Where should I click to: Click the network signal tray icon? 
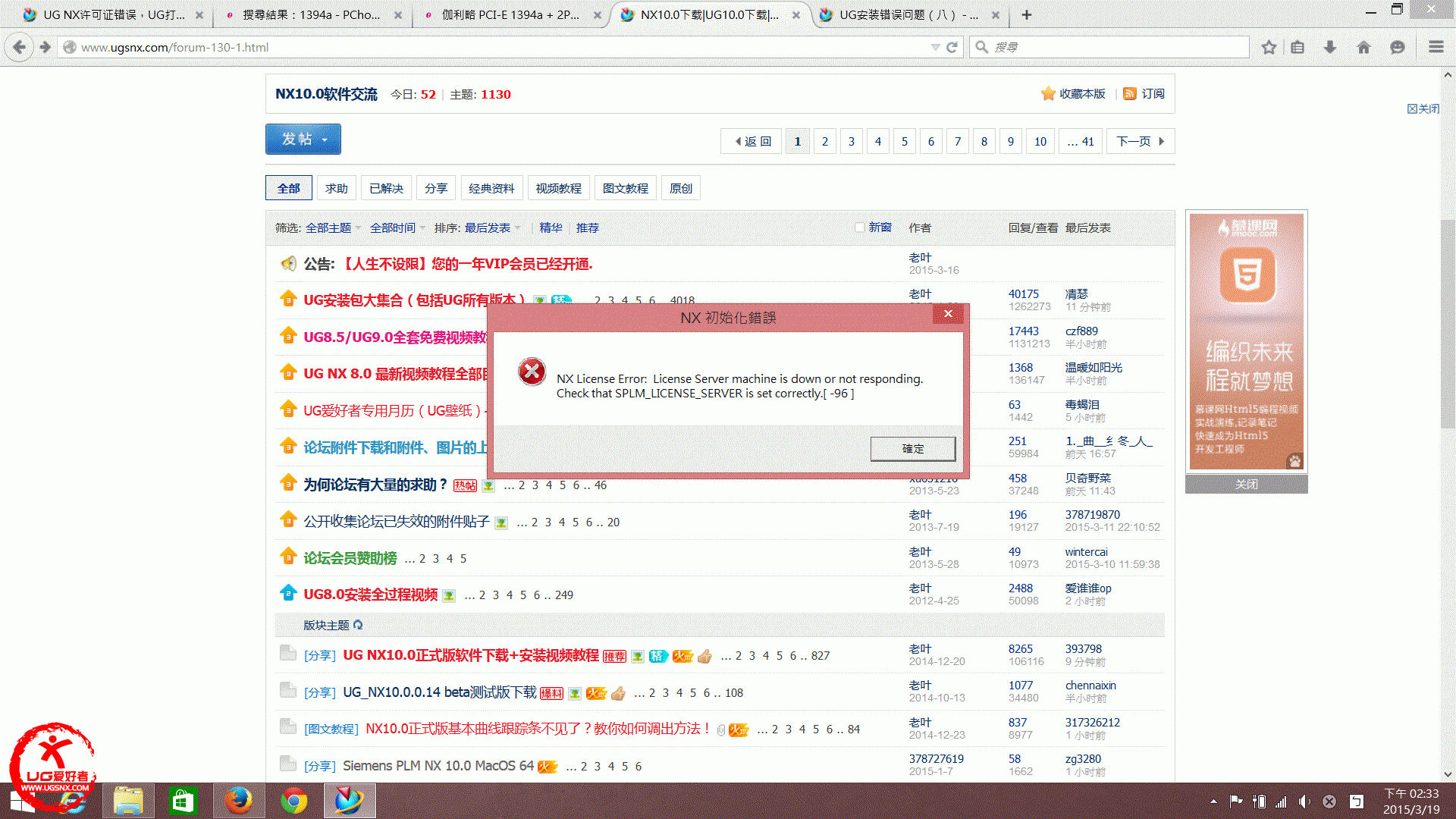(x=1282, y=802)
